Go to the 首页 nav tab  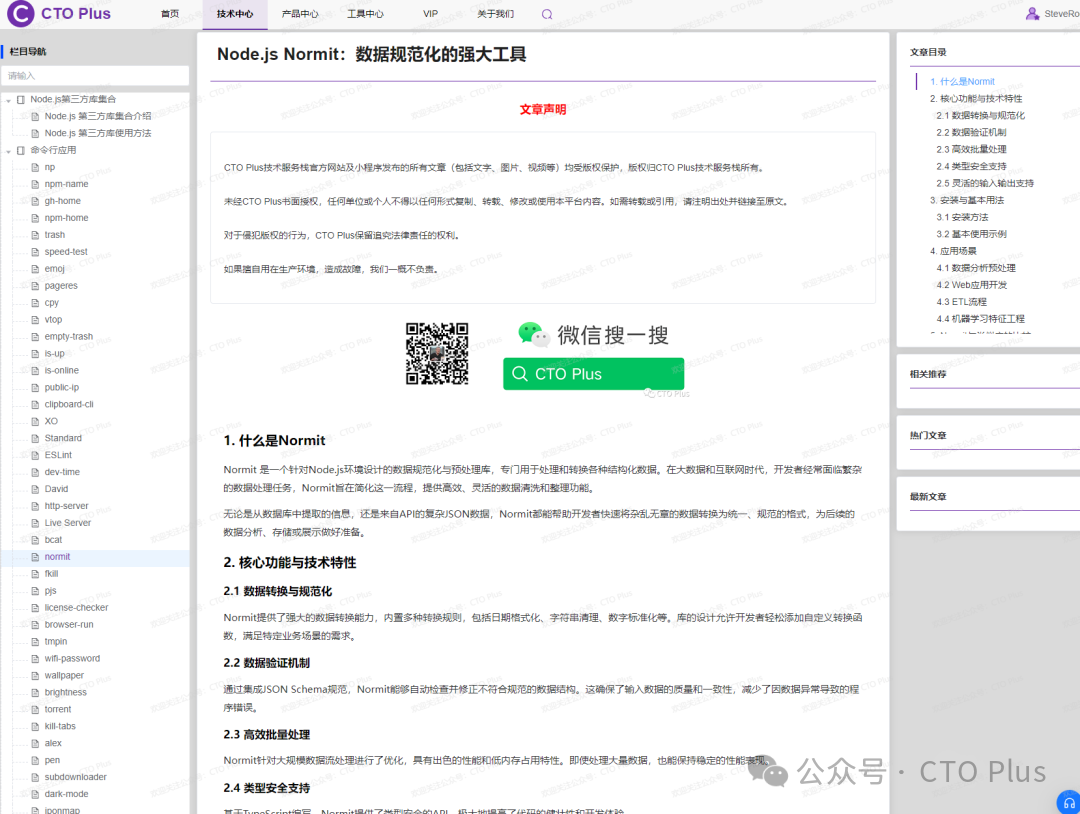point(169,14)
